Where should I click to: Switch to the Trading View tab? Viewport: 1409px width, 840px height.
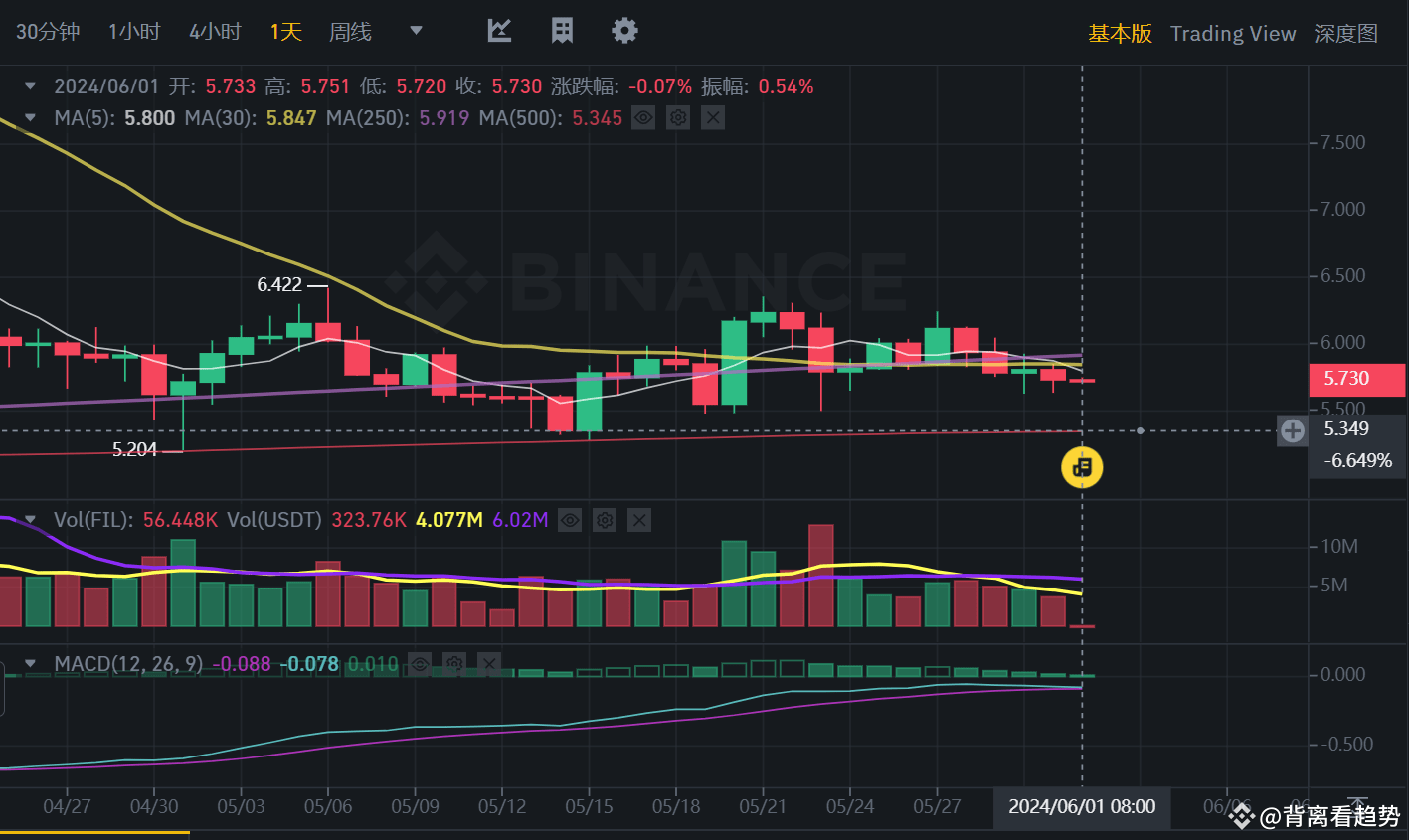click(x=1233, y=33)
